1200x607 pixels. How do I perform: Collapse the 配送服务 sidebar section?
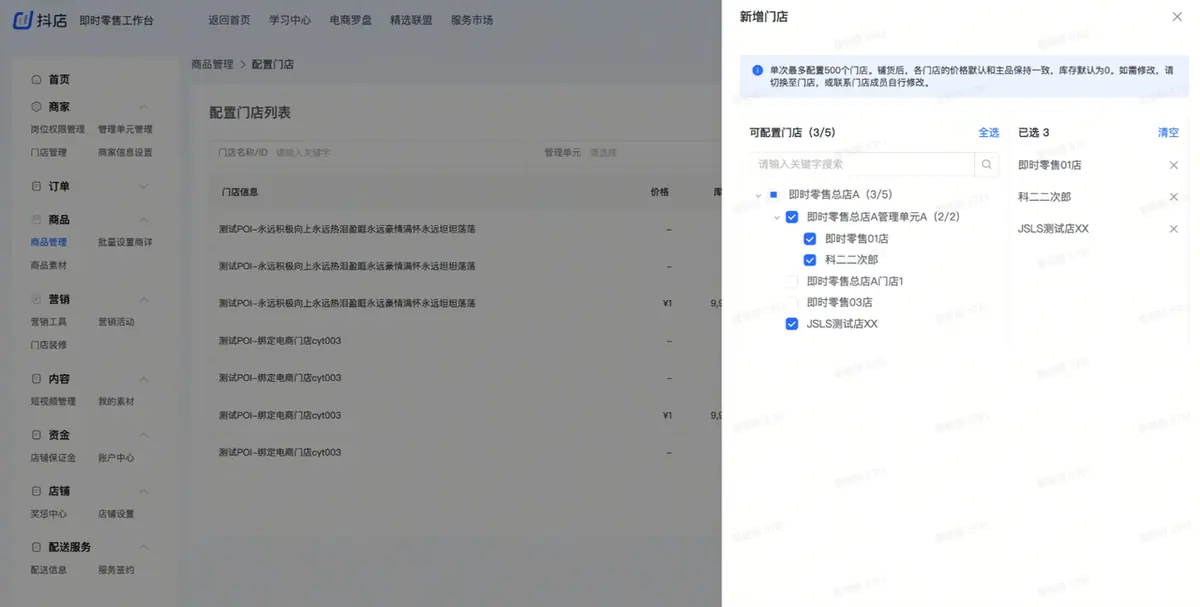[143, 547]
